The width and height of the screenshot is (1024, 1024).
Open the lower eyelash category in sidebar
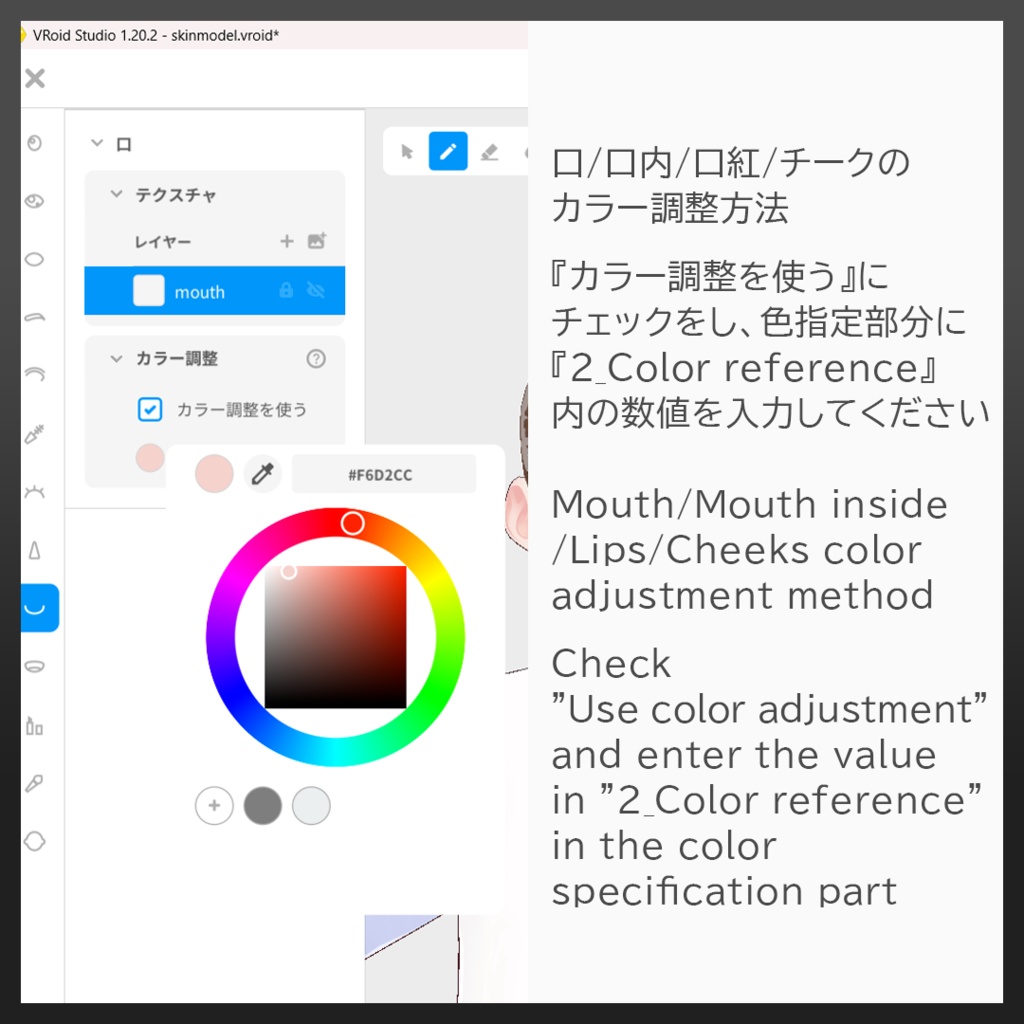pos(35,491)
